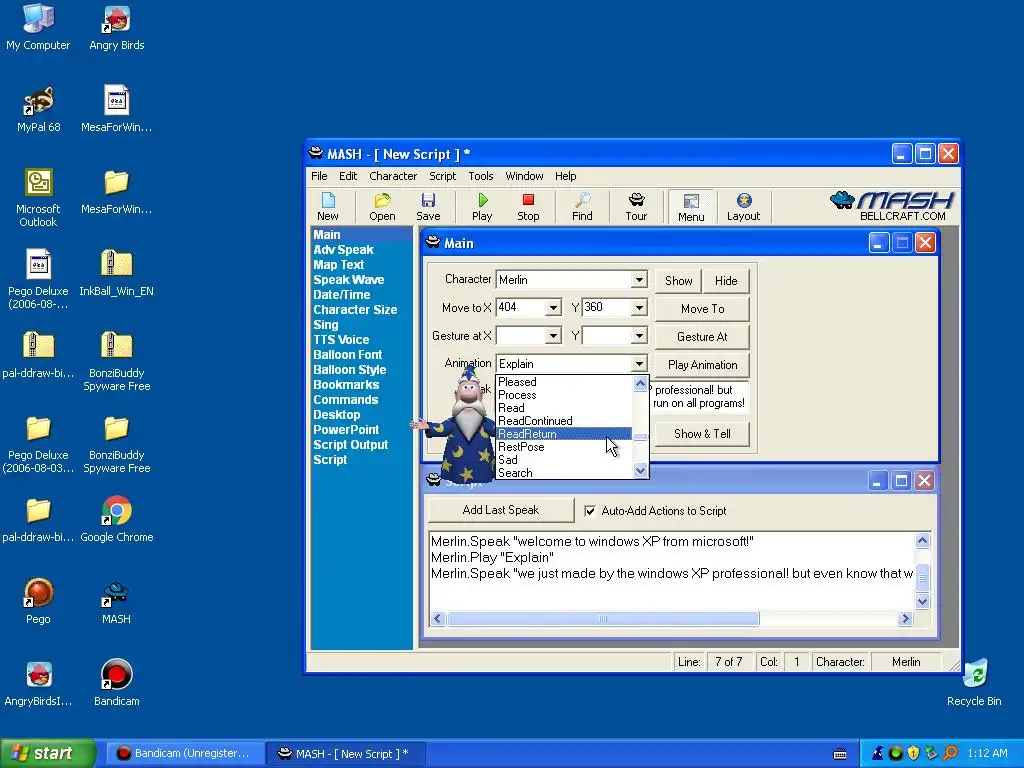Screen dimensions: 1024x768
Task: Click the Show character button
Action: 679,281
